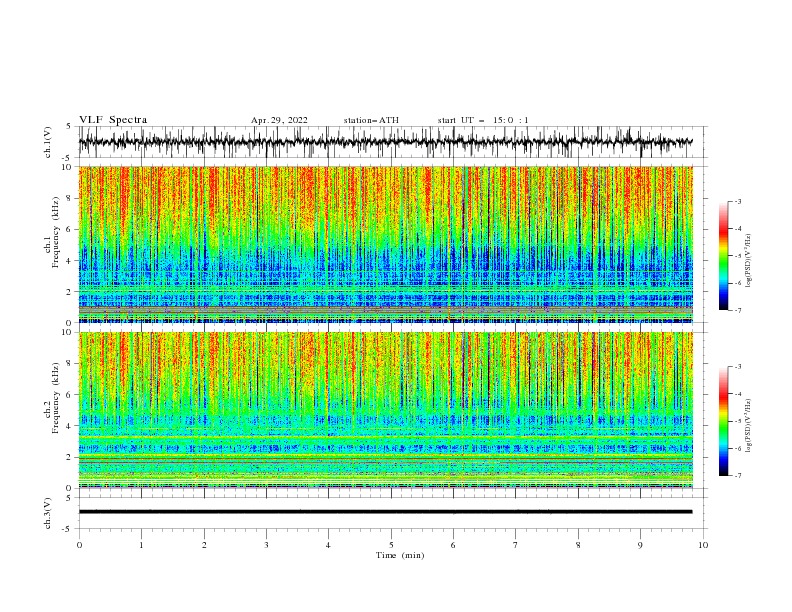Viewport: 792px width, 612px height.
Task: Click time axis tick label "3"
Action: 266,545
